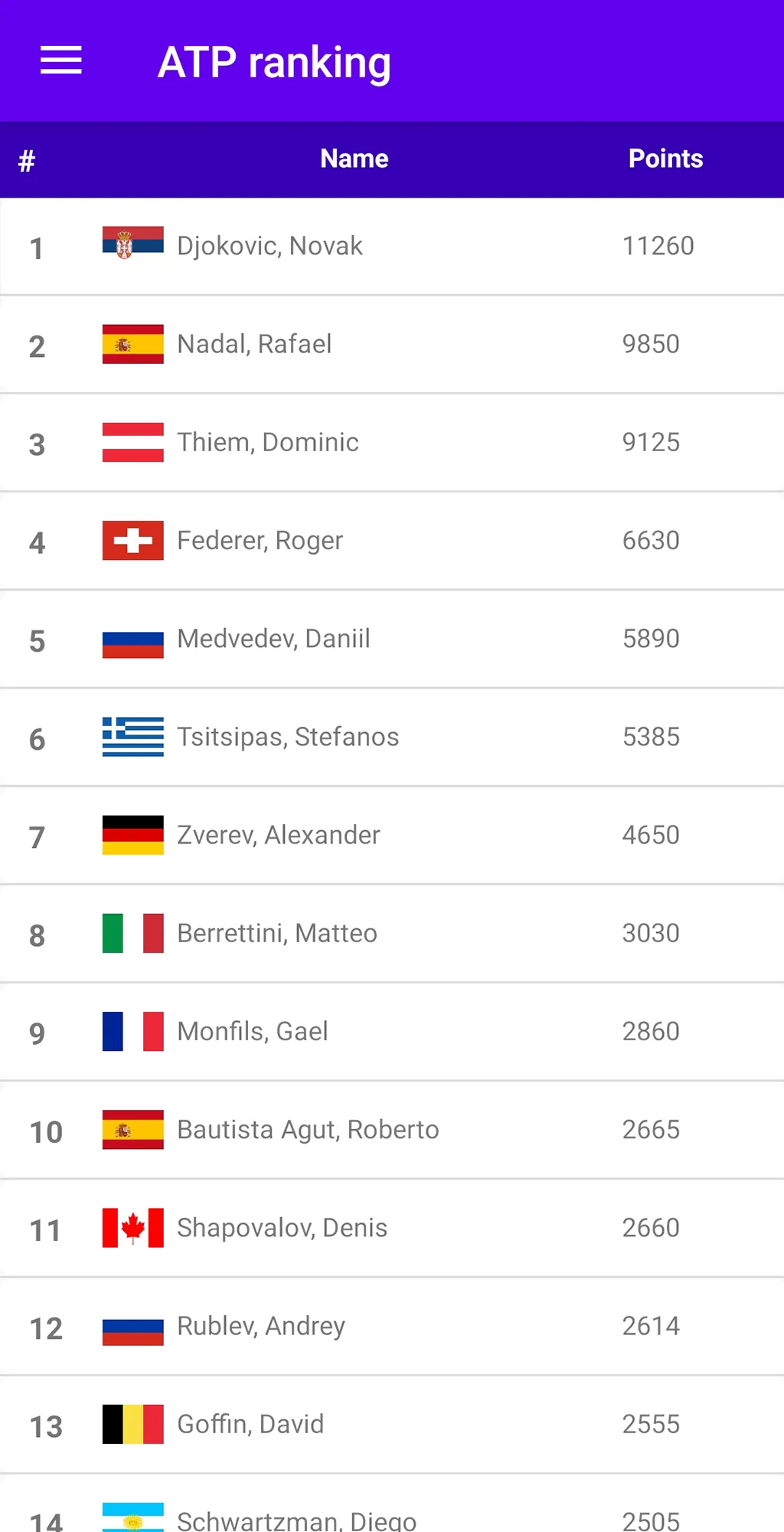
Task: Tap the French flag next to Monfils
Action: (x=133, y=1030)
